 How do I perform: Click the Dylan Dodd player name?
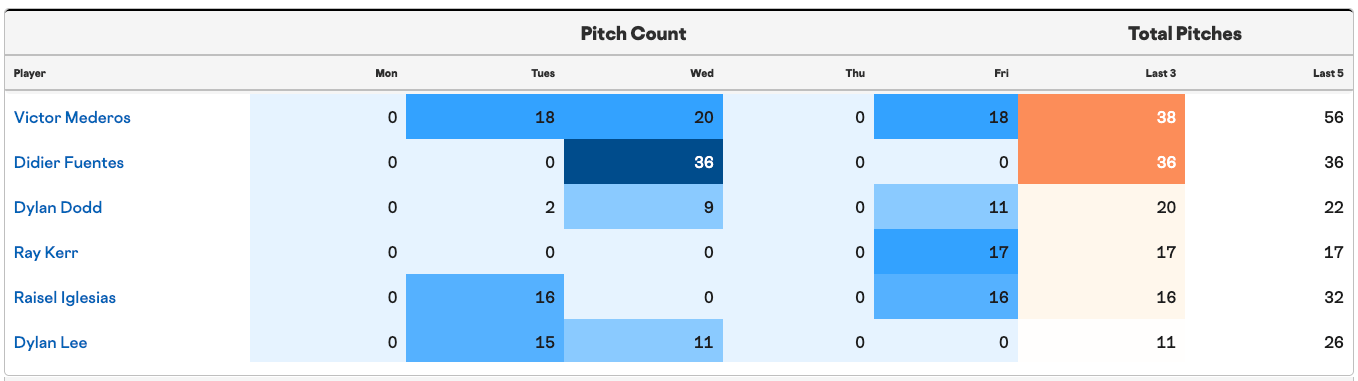point(58,208)
